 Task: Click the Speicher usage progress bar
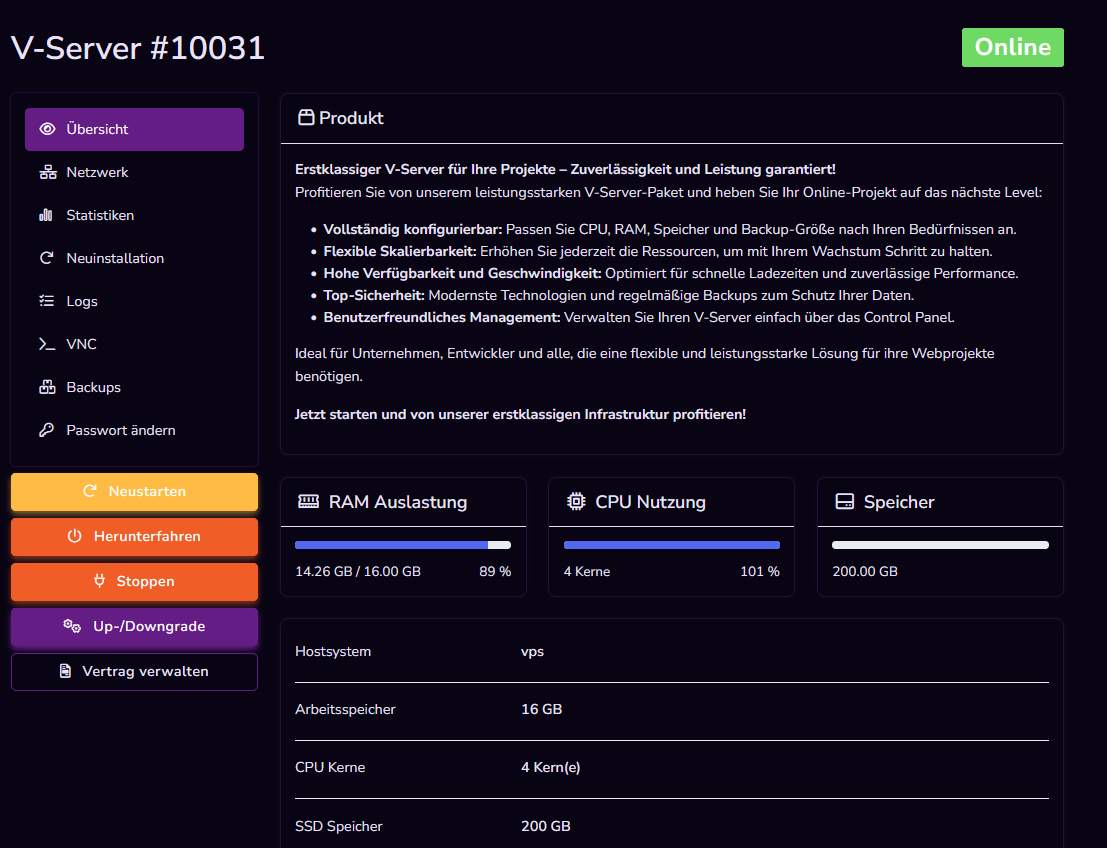pos(940,544)
